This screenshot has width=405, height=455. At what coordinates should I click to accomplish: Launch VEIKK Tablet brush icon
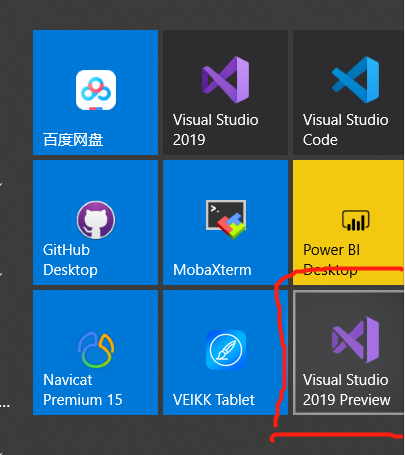pyautogui.click(x=226, y=350)
